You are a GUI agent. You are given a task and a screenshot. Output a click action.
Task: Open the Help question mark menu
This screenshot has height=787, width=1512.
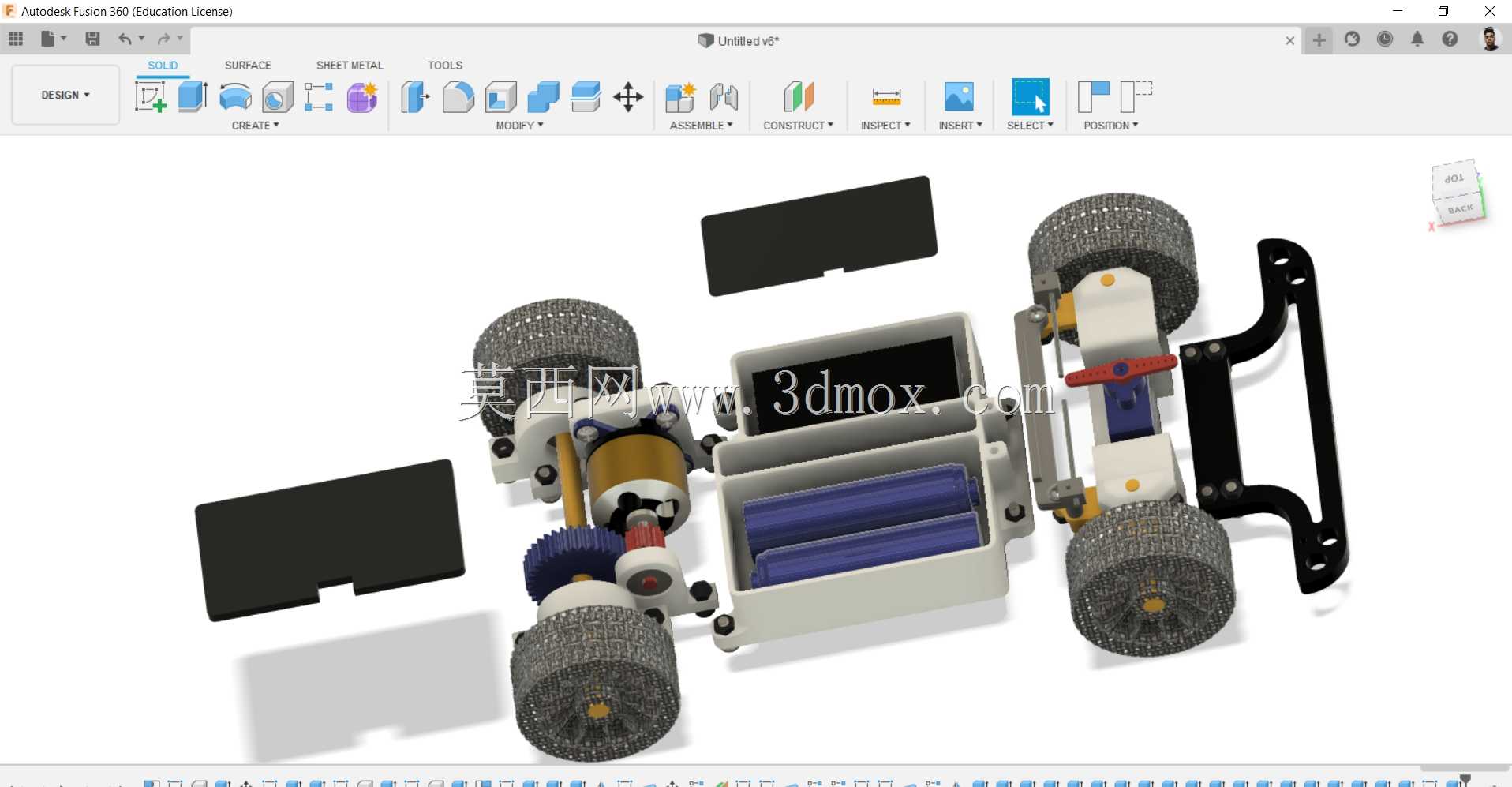pyautogui.click(x=1450, y=39)
